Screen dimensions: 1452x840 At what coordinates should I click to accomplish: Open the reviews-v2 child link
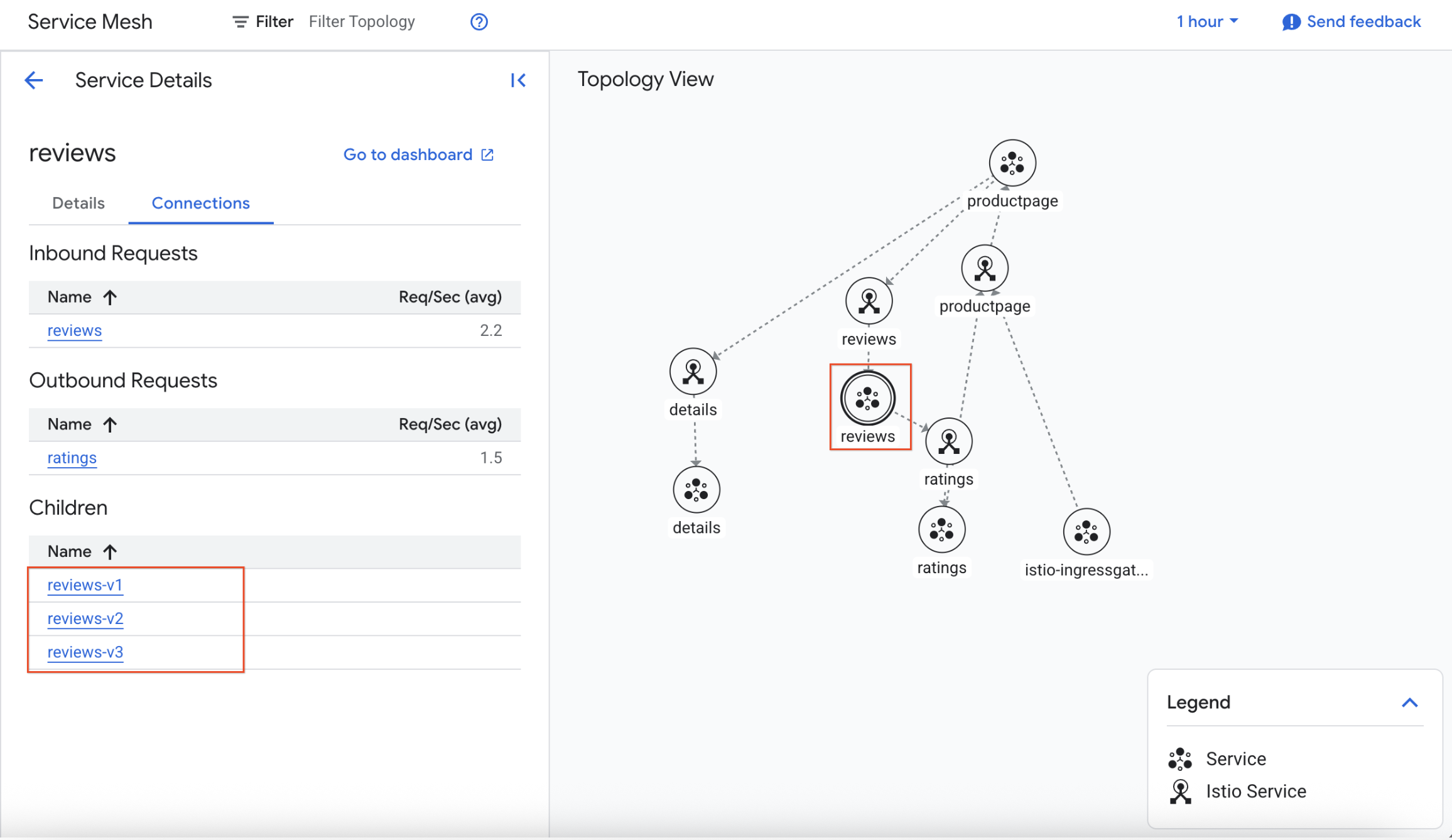point(85,619)
